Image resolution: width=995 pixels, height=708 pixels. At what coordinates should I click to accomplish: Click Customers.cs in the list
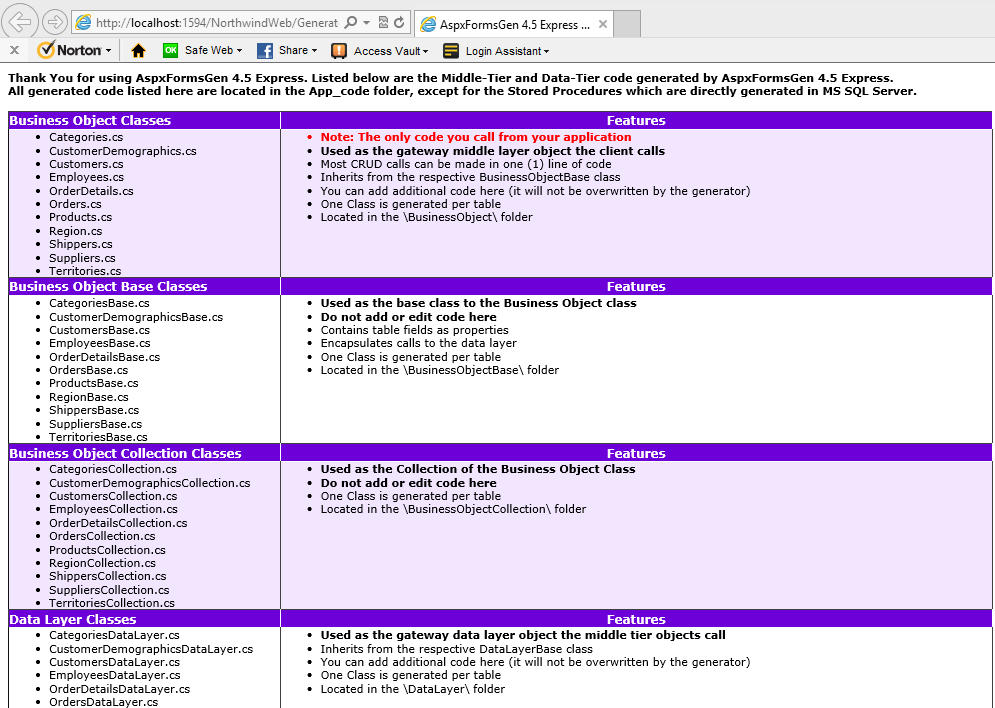point(86,164)
